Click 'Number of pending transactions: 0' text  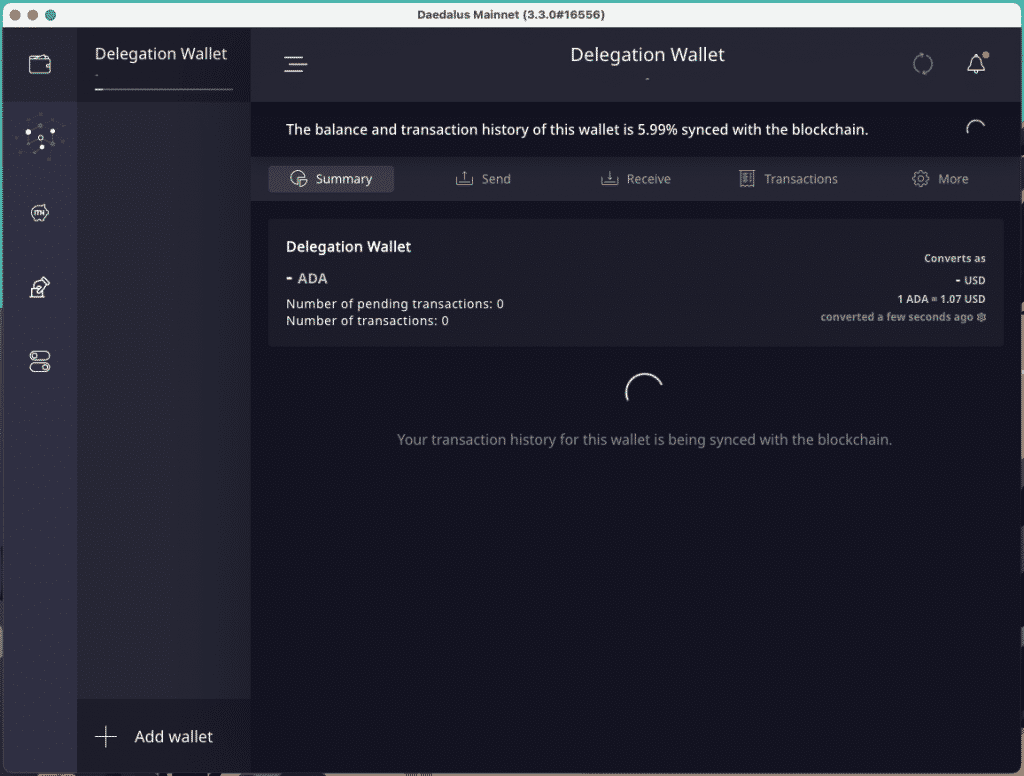(394, 304)
